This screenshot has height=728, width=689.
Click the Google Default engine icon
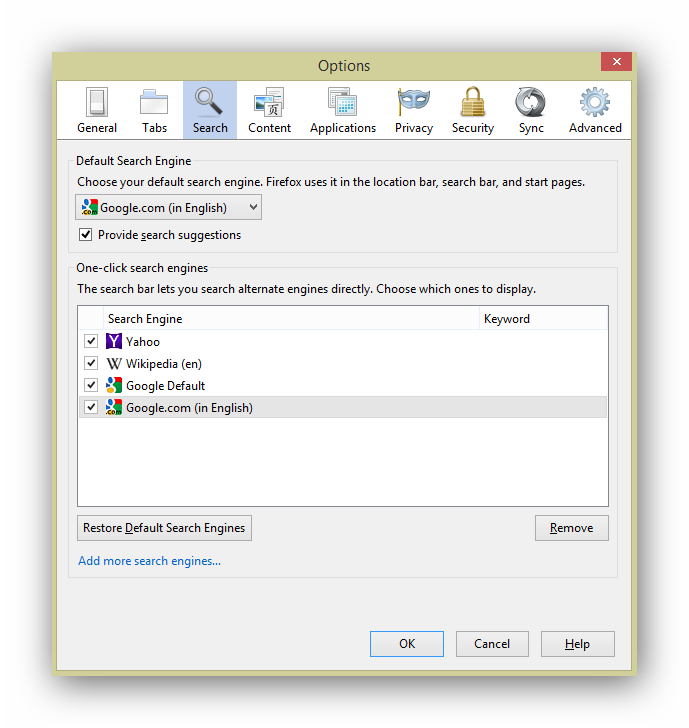tap(114, 385)
